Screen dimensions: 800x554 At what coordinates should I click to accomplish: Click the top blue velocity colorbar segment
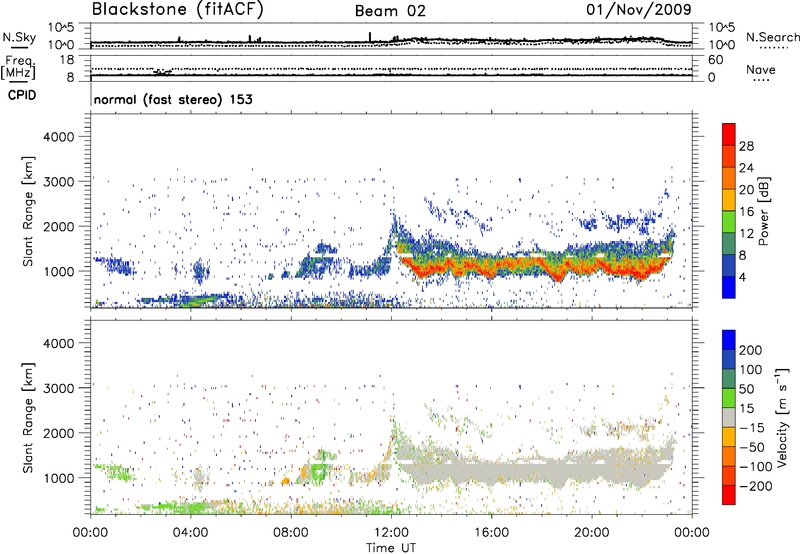point(729,340)
